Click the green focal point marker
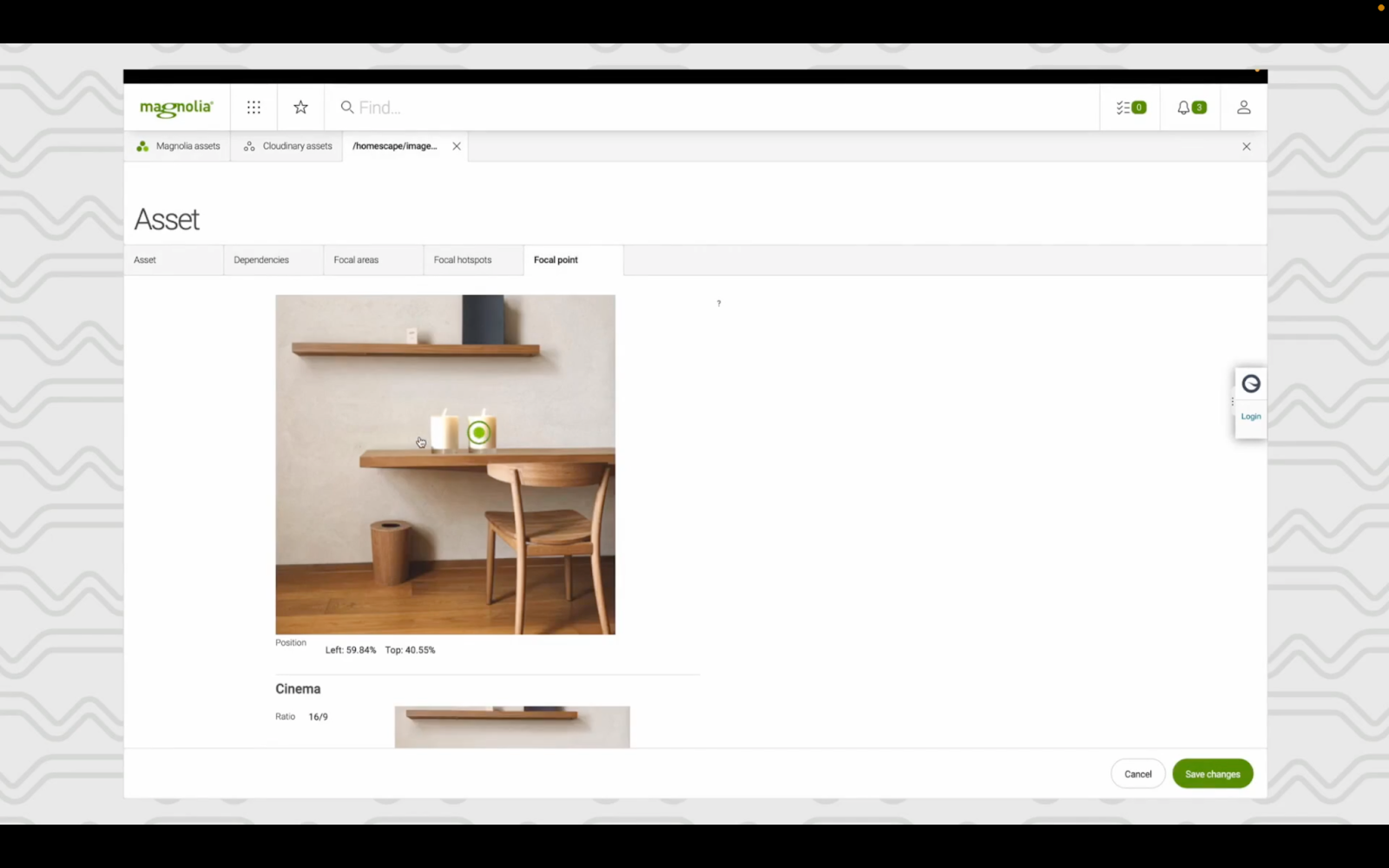The height and width of the screenshot is (868, 1389). pos(478,432)
